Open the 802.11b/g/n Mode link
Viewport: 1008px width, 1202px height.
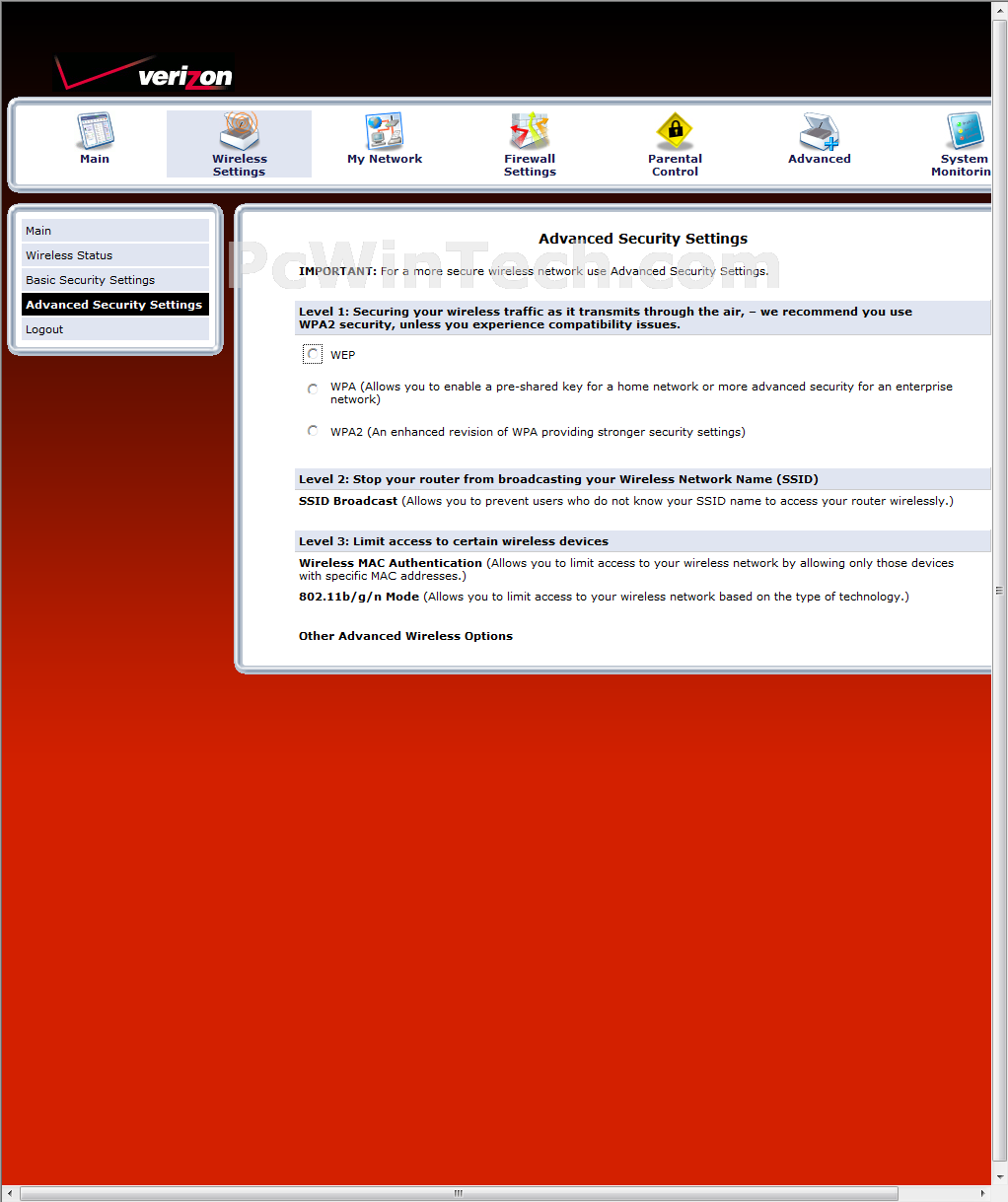pos(359,597)
